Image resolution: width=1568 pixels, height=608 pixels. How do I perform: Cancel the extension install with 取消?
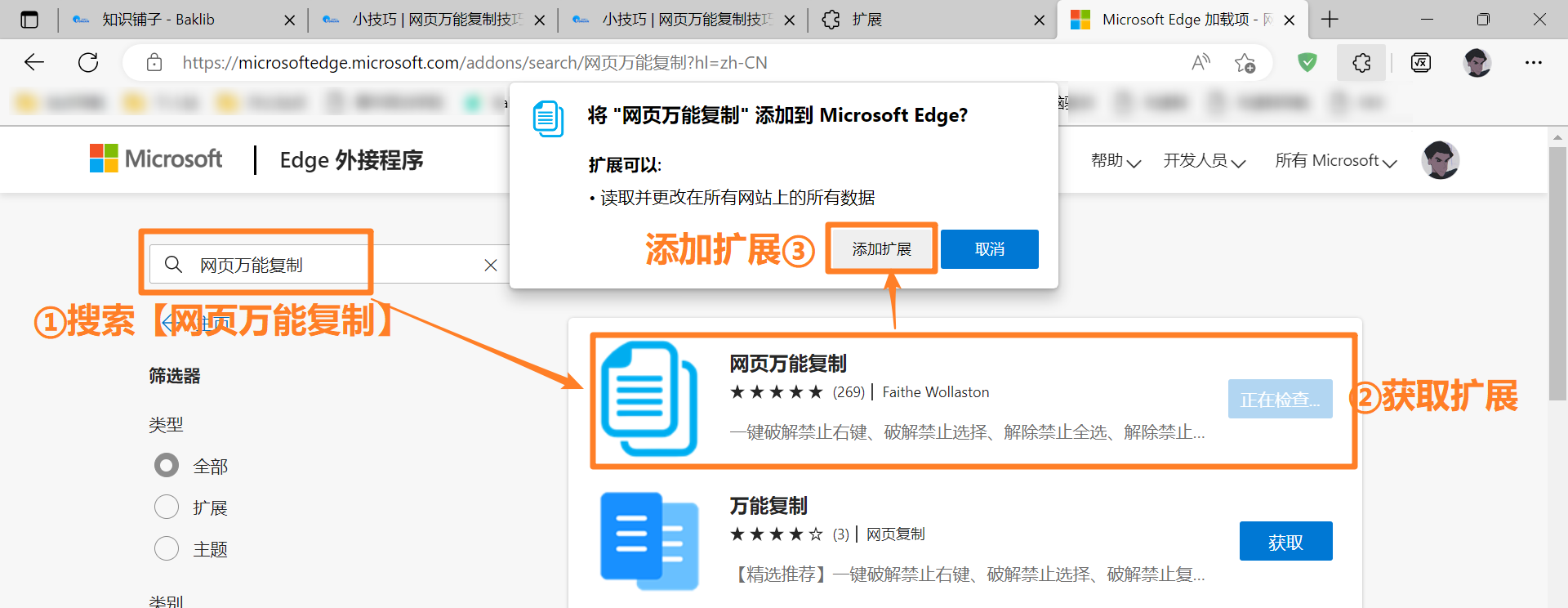pyautogui.click(x=990, y=249)
